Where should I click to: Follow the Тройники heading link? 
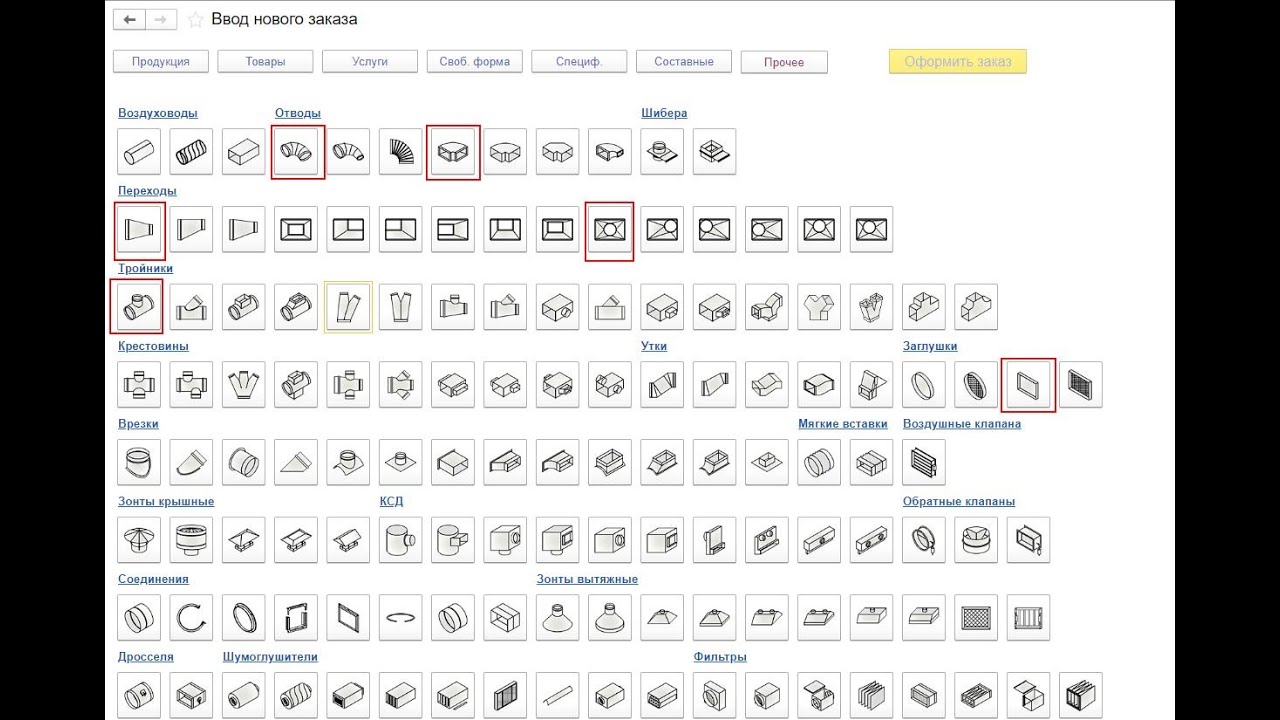coord(146,268)
